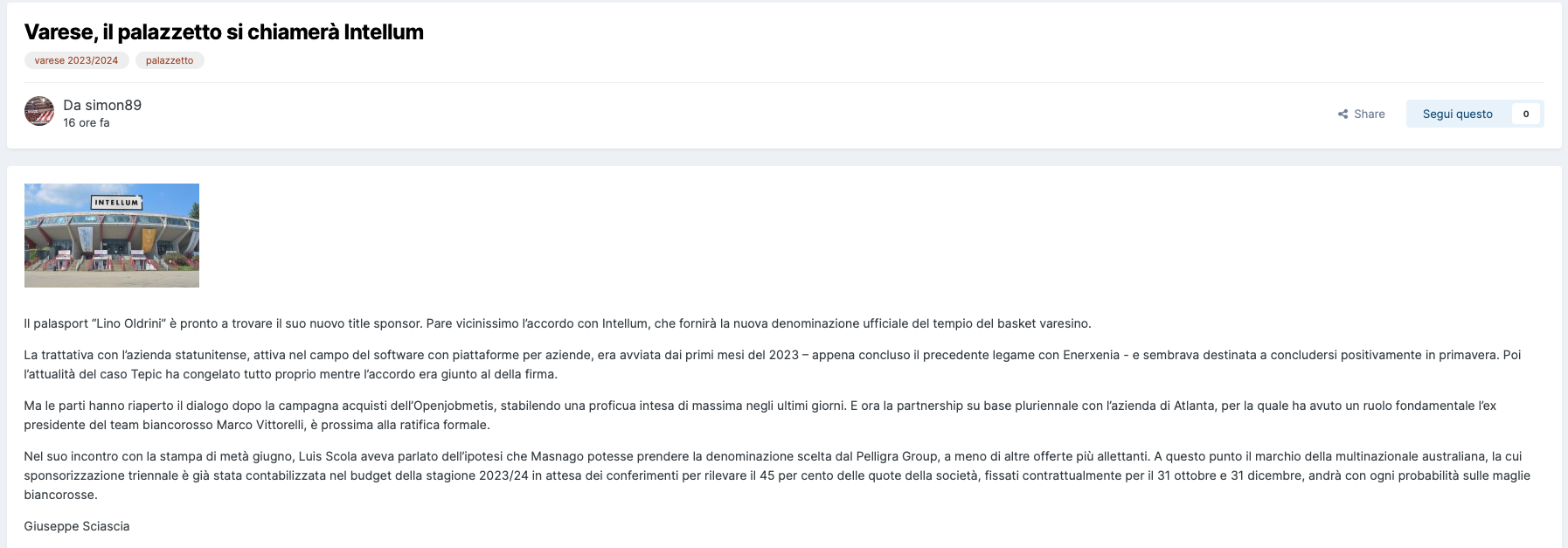Click the article title about Intellum

pos(224,32)
